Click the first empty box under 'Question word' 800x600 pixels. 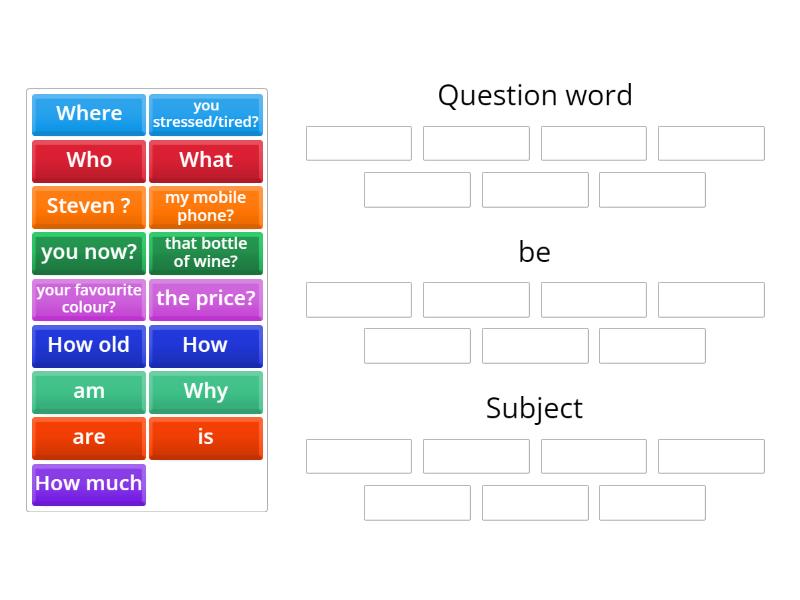pyautogui.click(x=358, y=142)
